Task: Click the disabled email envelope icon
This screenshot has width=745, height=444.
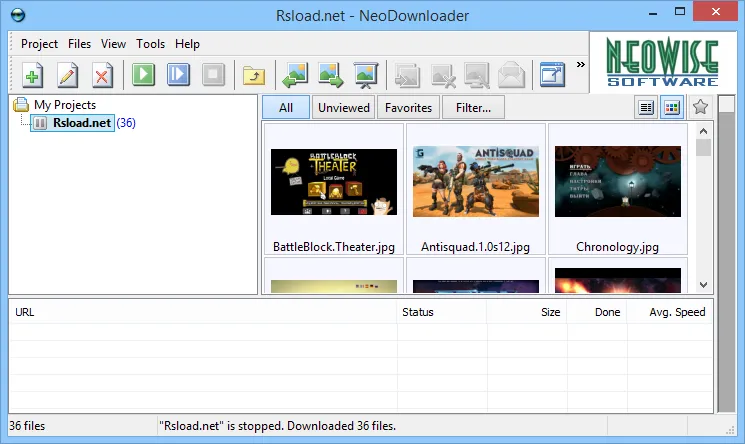Action: pyautogui.click(x=511, y=75)
